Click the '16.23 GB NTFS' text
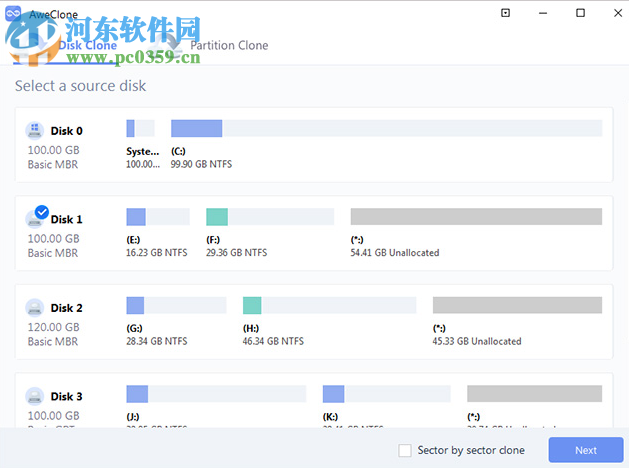The width and height of the screenshot is (629, 468). 156,253
